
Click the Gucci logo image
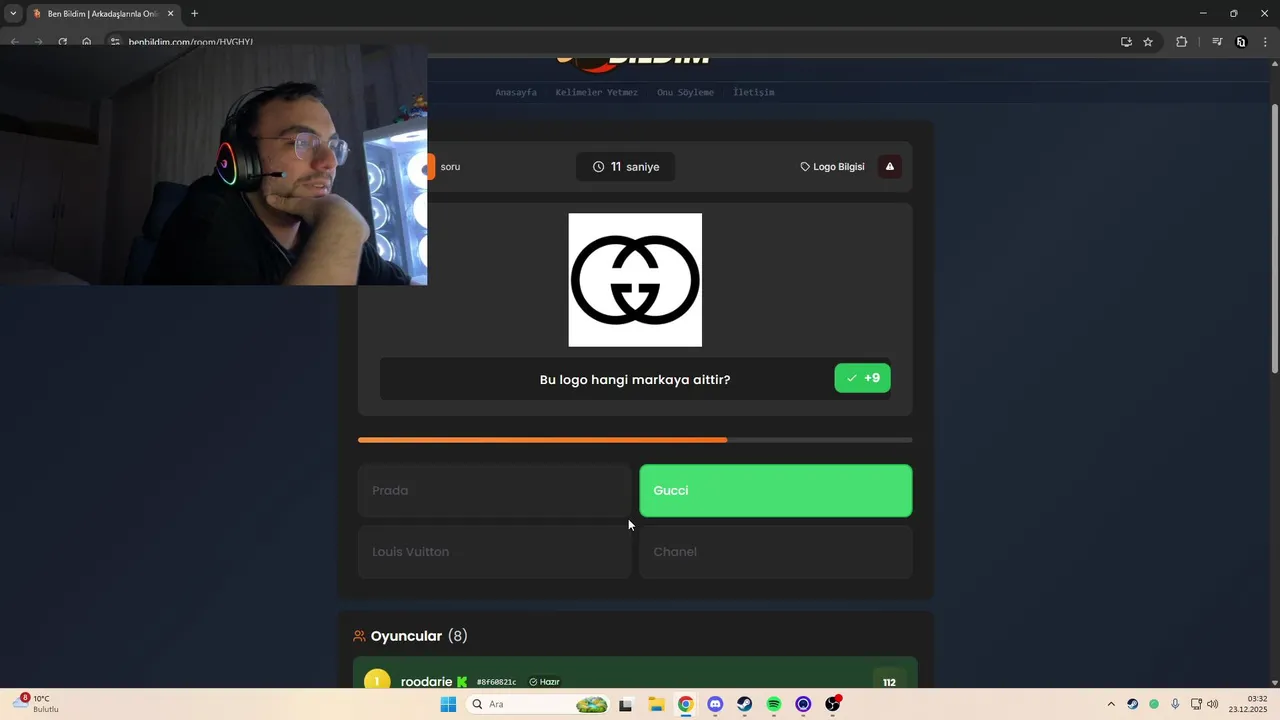(635, 280)
